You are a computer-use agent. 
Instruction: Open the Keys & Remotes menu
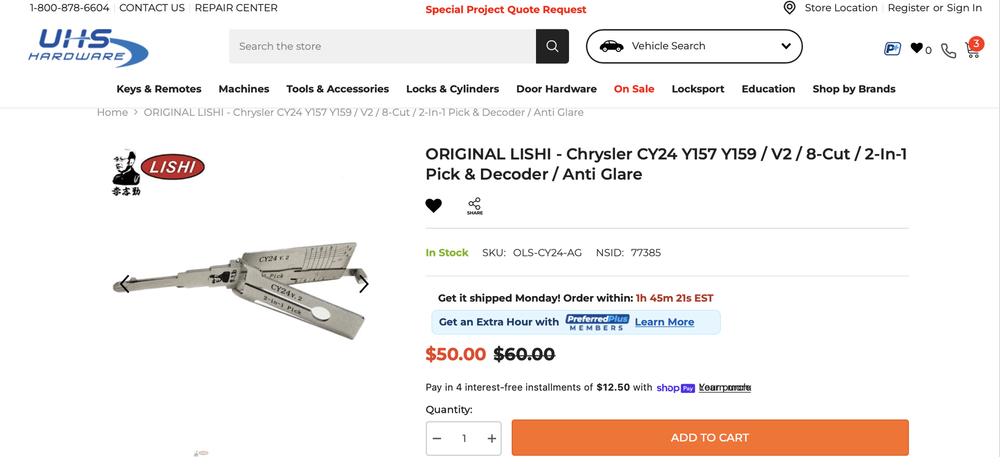[x=158, y=89]
